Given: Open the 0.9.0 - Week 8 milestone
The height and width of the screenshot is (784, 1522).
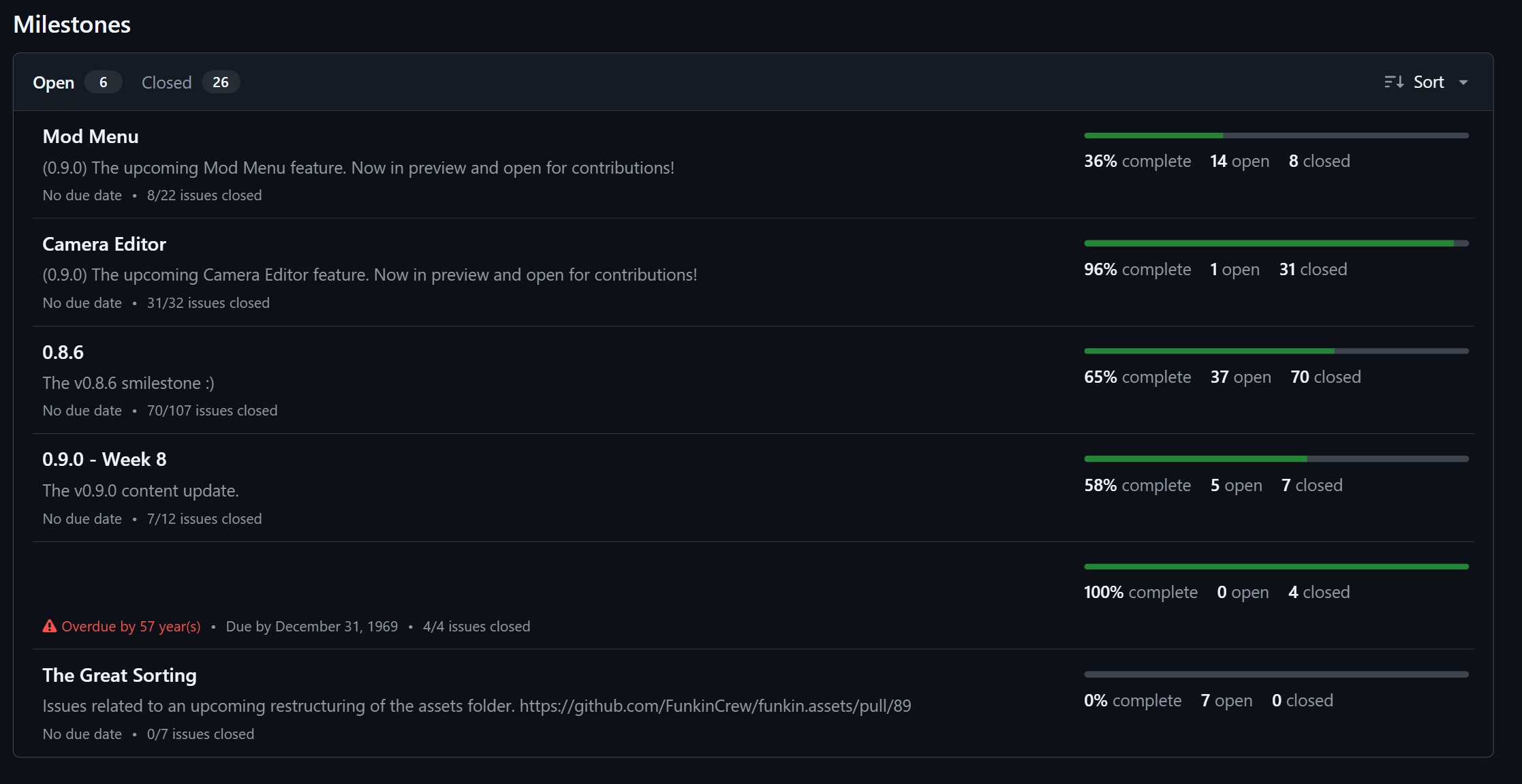Looking at the screenshot, I should pyautogui.click(x=104, y=459).
